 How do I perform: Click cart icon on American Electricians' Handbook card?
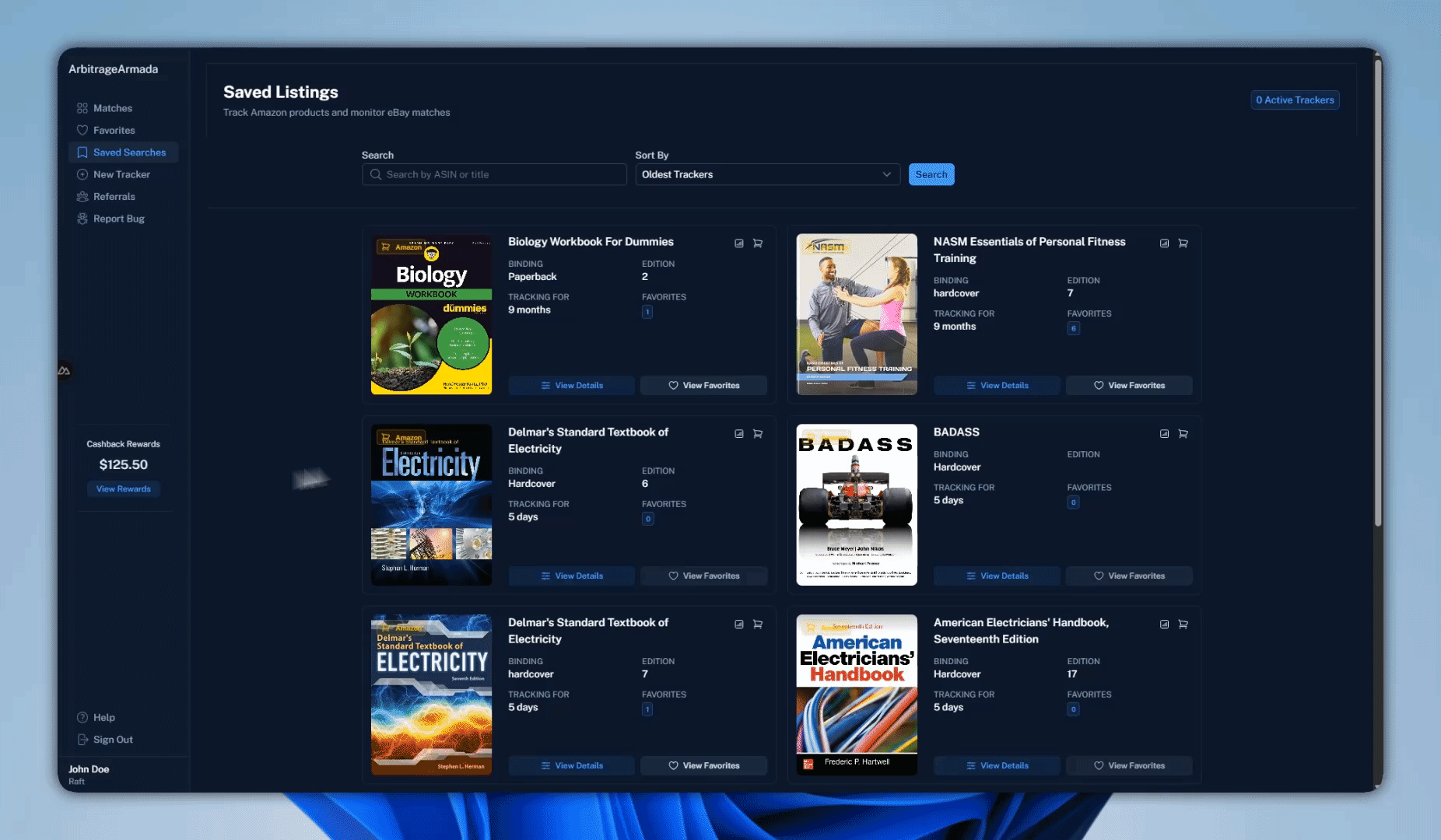click(1183, 625)
